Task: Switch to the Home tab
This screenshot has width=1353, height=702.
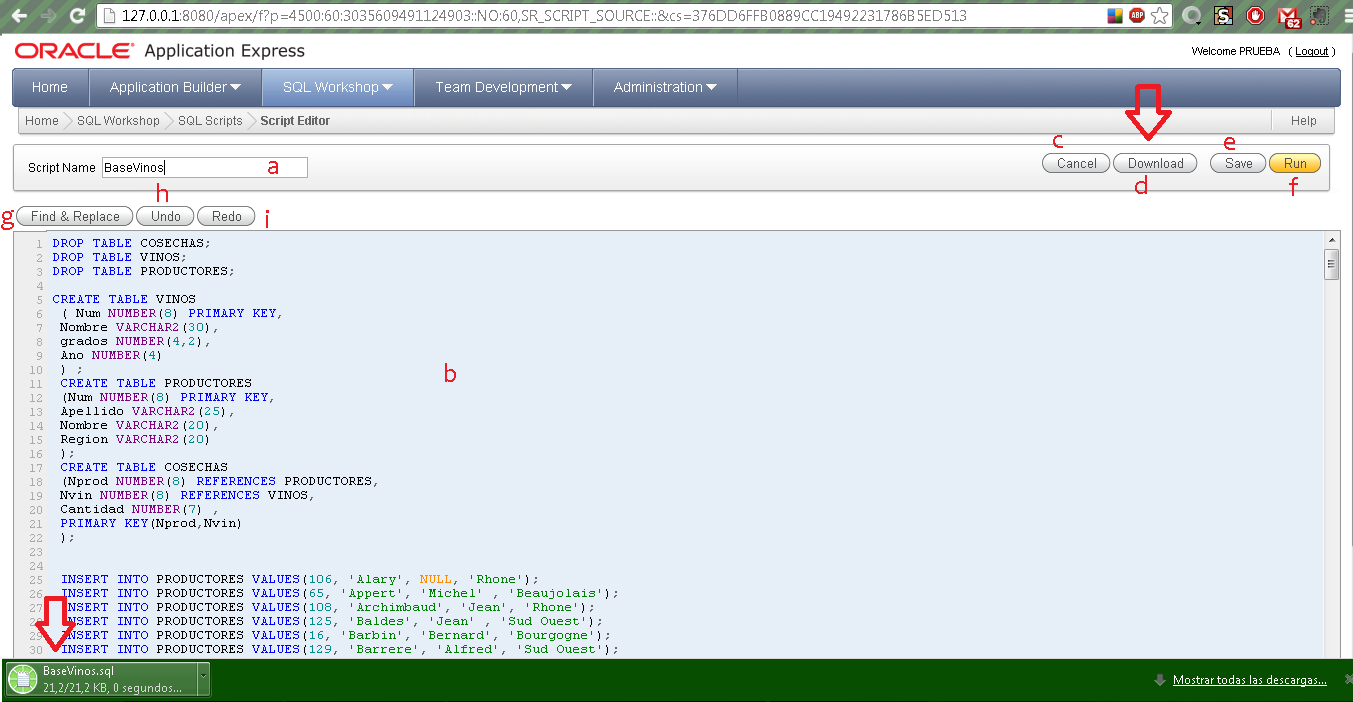Action: tap(49, 87)
